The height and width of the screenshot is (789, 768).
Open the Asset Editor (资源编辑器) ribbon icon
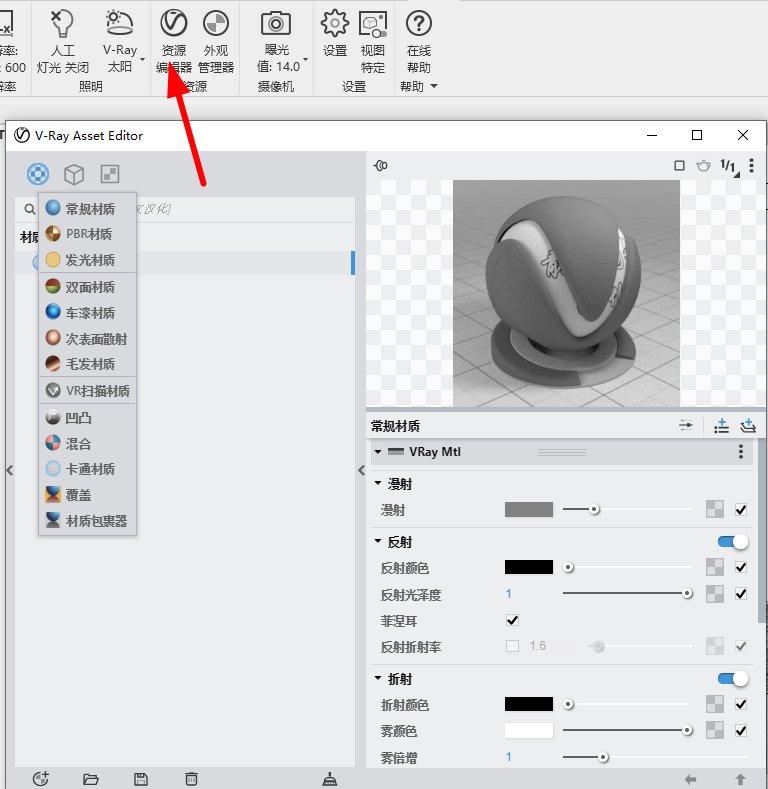[x=174, y=23]
